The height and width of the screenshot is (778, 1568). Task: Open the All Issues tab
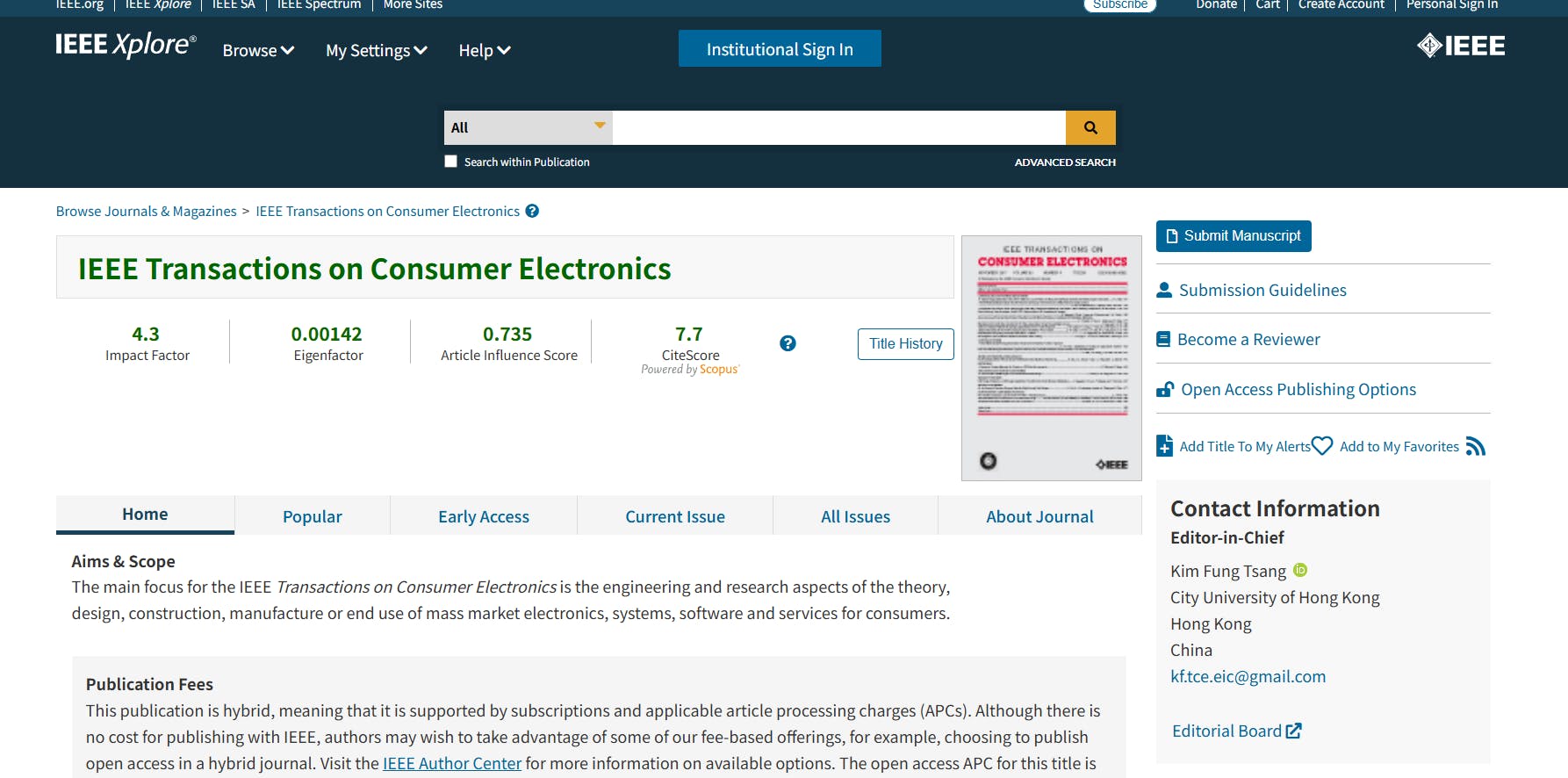click(x=855, y=516)
